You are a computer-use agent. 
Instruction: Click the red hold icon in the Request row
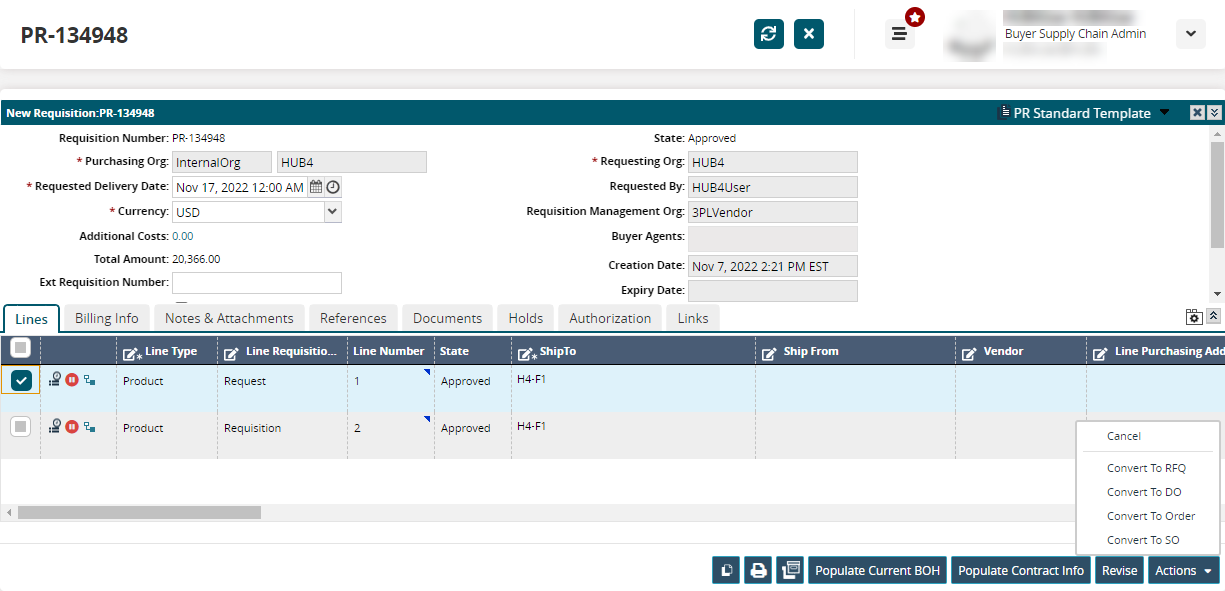click(x=72, y=380)
